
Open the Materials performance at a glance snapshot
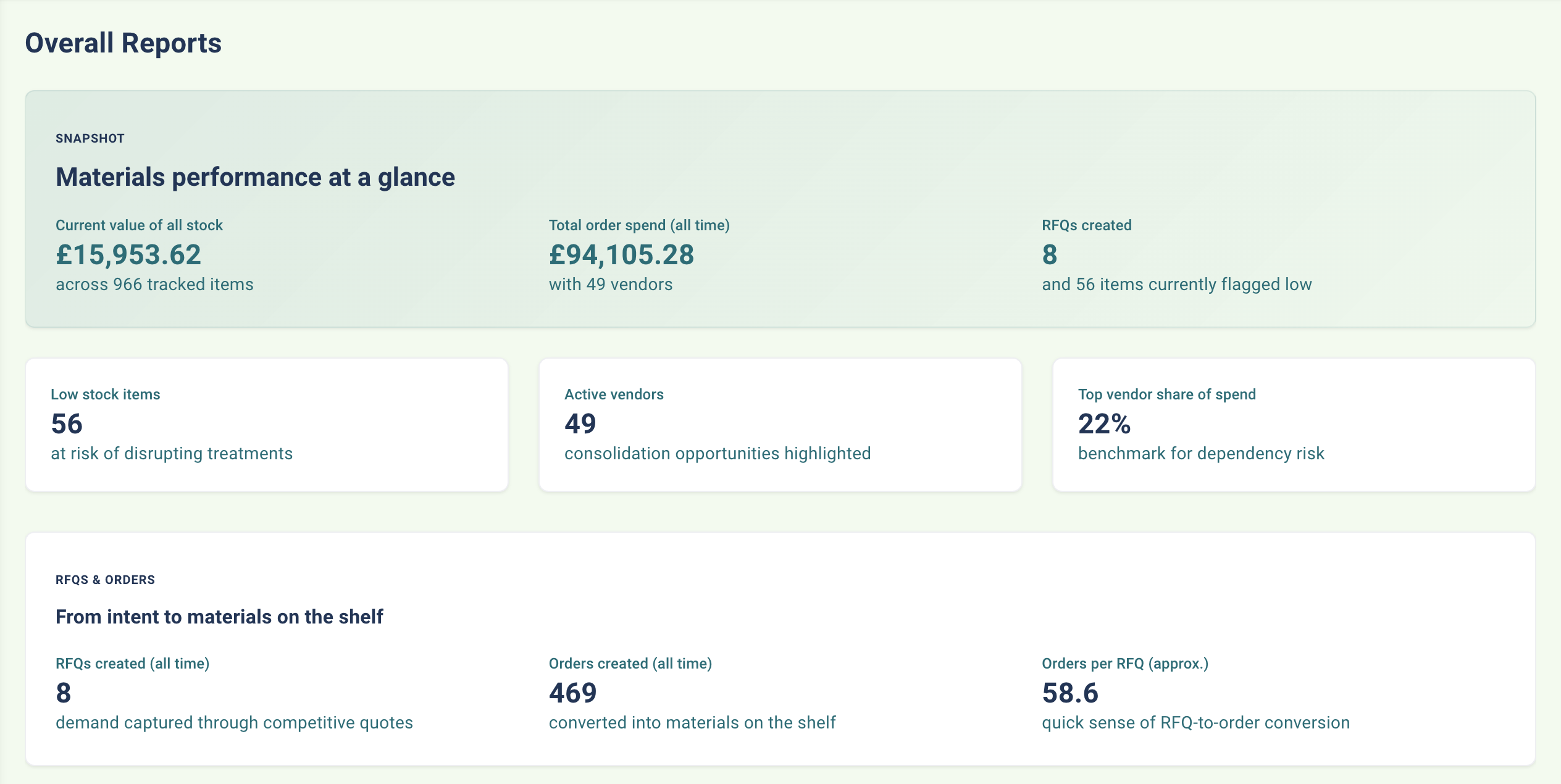coord(254,177)
